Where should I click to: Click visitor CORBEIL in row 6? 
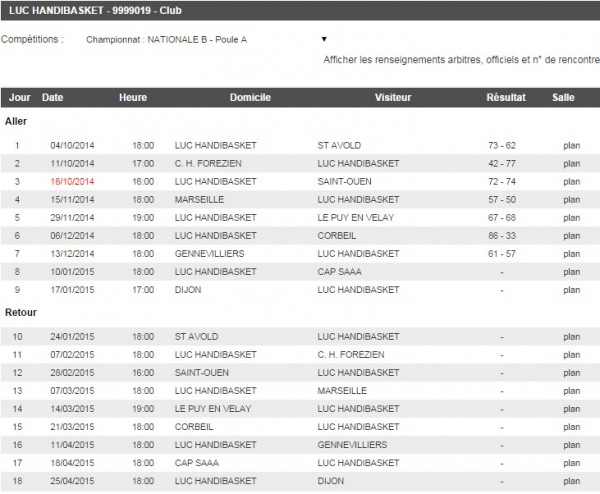tap(337, 235)
